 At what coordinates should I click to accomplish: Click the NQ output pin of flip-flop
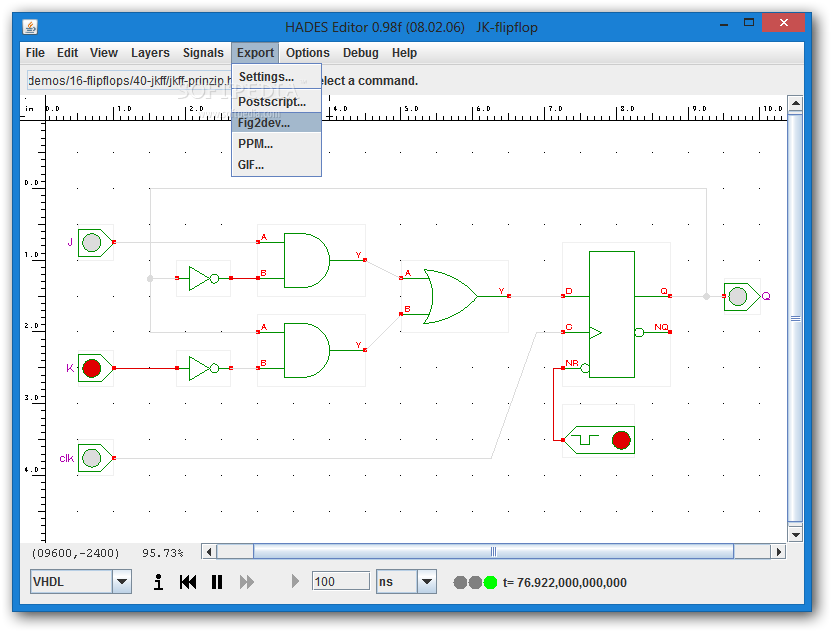click(670, 332)
